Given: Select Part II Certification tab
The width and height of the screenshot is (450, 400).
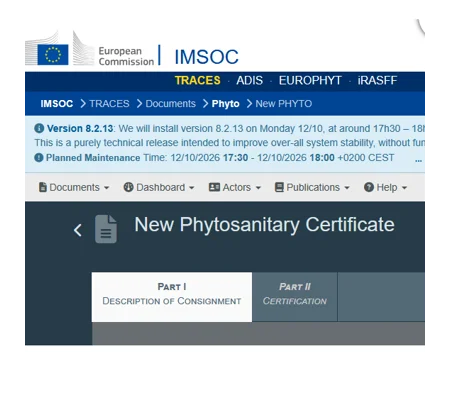Looking at the screenshot, I should pos(295,297).
